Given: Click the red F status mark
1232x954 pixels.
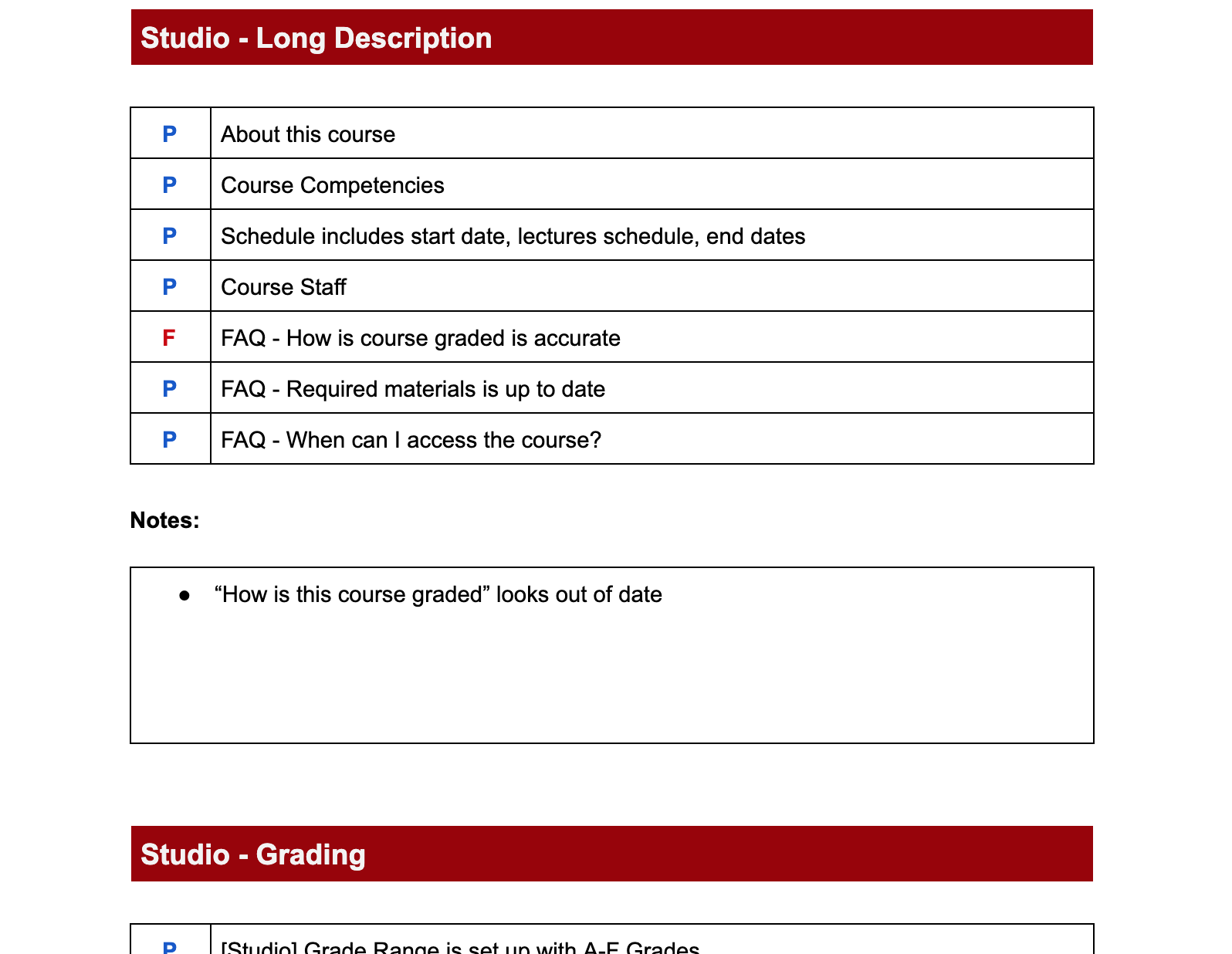Looking at the screenshot, I should [169, 338].
